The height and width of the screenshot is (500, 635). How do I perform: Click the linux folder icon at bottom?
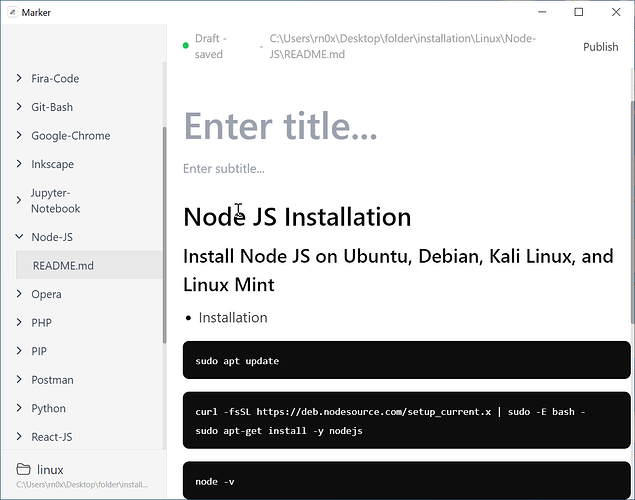[23, 469]
